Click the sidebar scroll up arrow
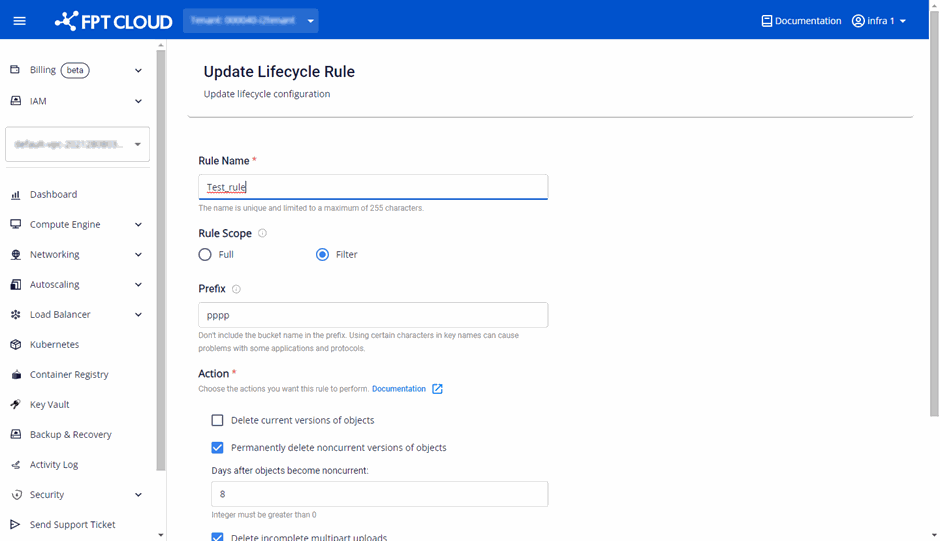940x541 pixels. tap(160, 45)
